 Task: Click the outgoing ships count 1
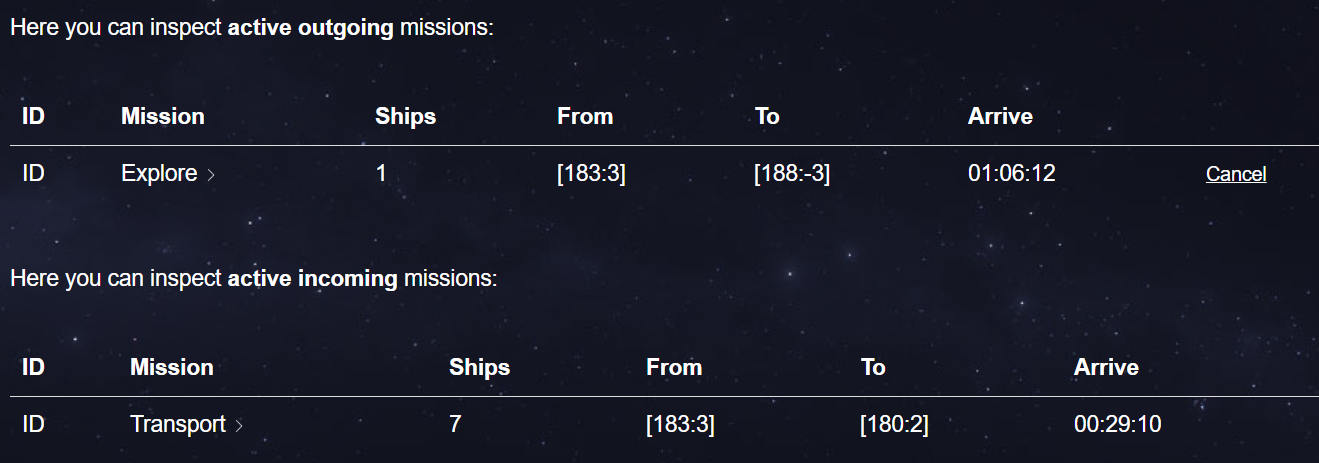tap(381, 174)
